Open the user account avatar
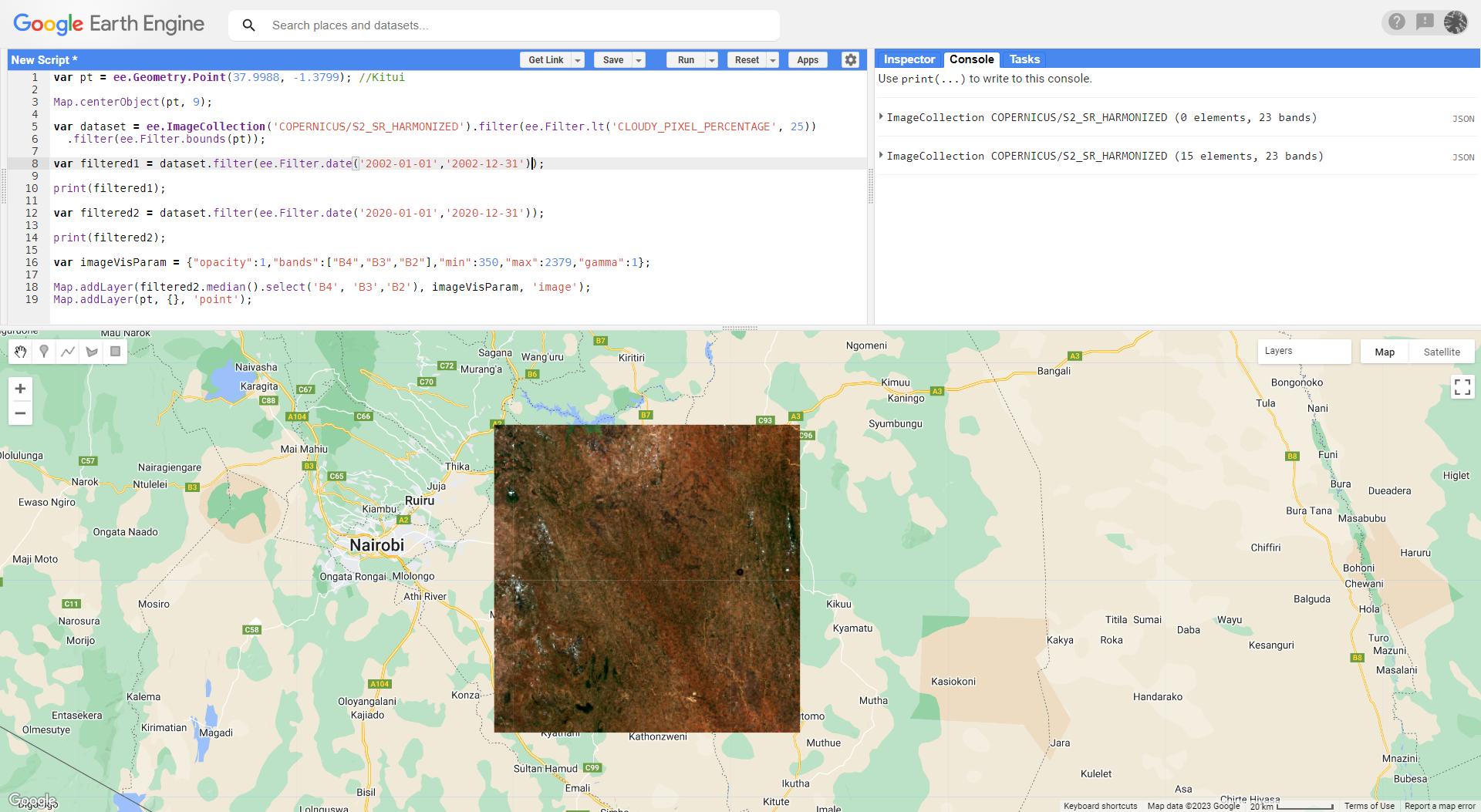This screenshot has width=1481, height=812. coord(1456,22)
